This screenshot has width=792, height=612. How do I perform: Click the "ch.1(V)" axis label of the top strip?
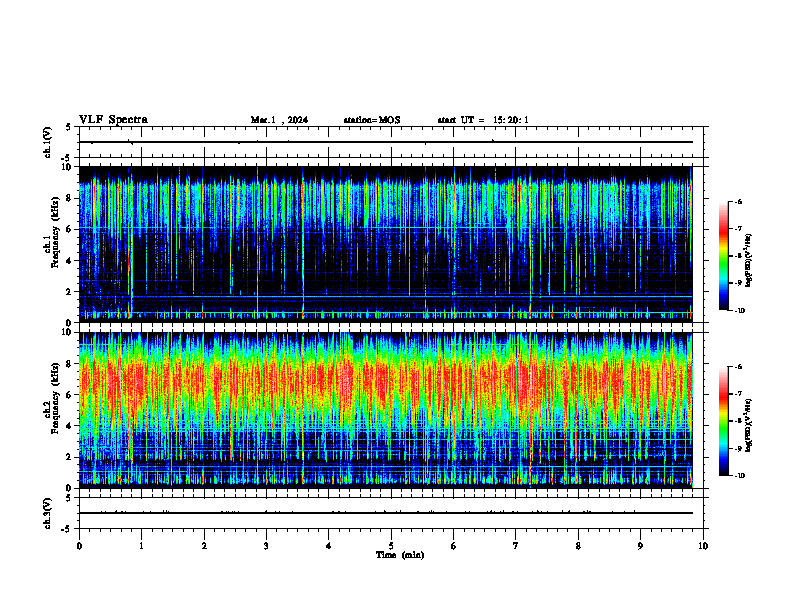tap(48, 142)
